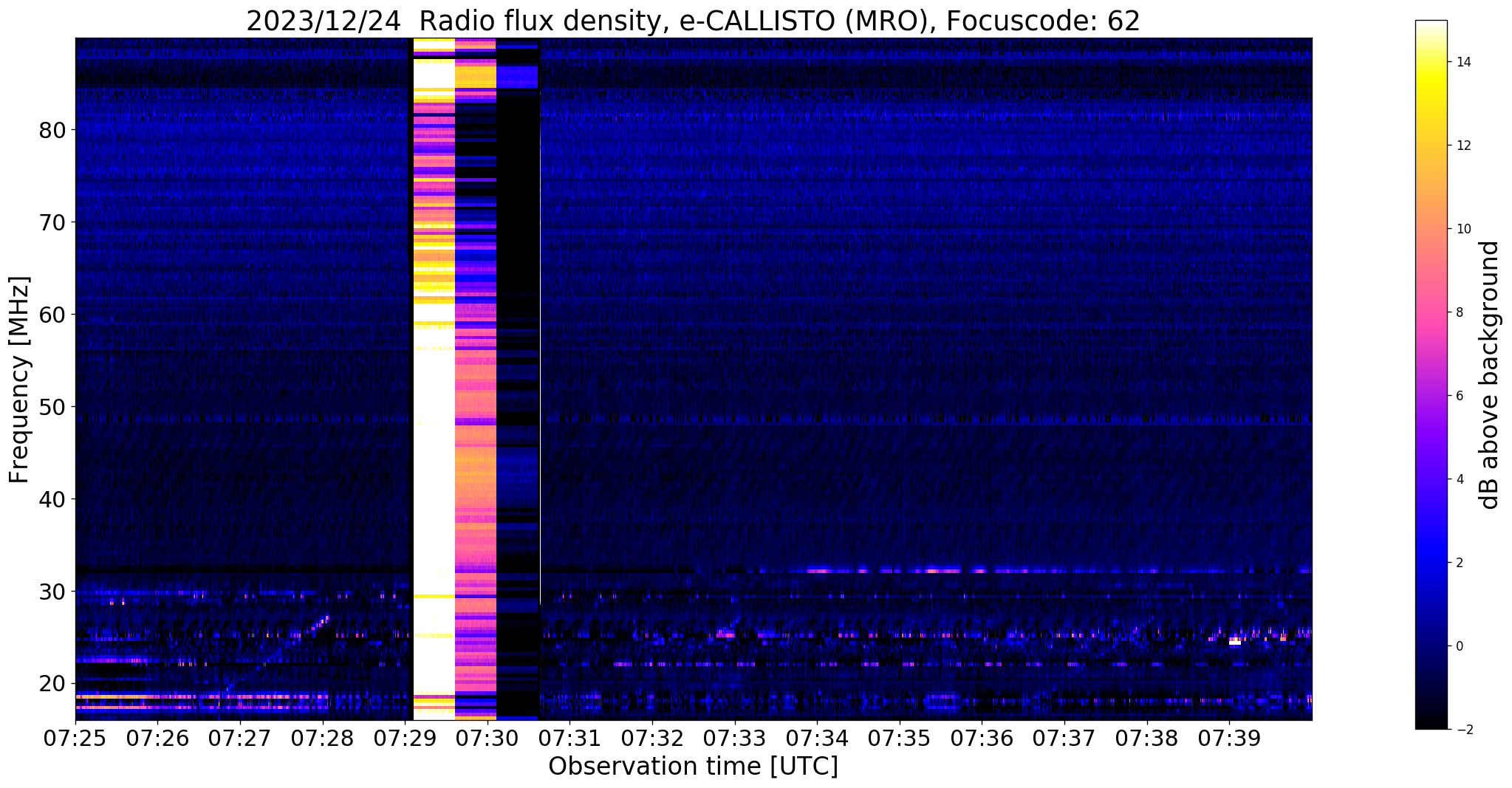This screenshot has height=788, width=1512.
Task: Click the pink section of the colorbar near 8
Action: [x=1431, y=312]
